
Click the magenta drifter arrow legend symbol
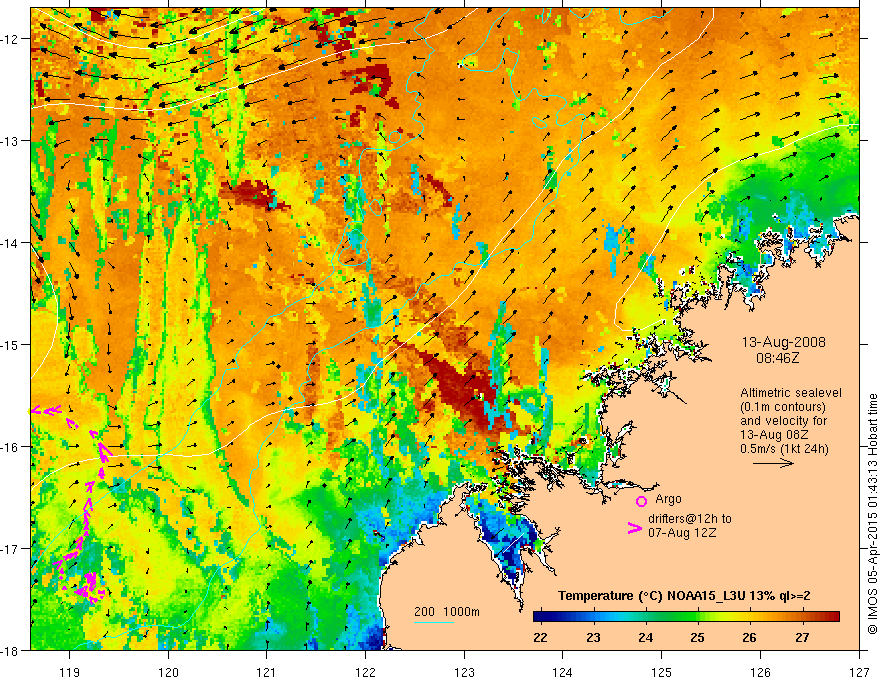click(x=635, y=528)
